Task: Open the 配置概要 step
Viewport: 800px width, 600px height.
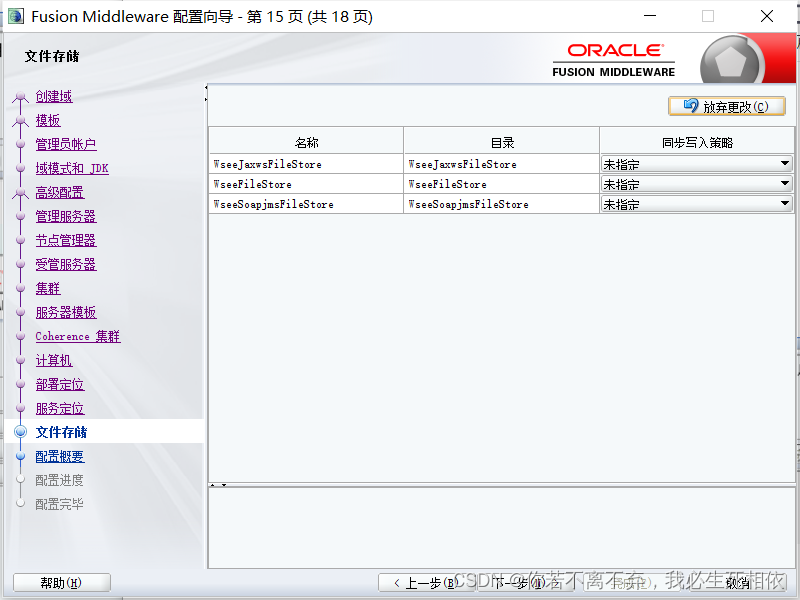Action: click(60, 456)
